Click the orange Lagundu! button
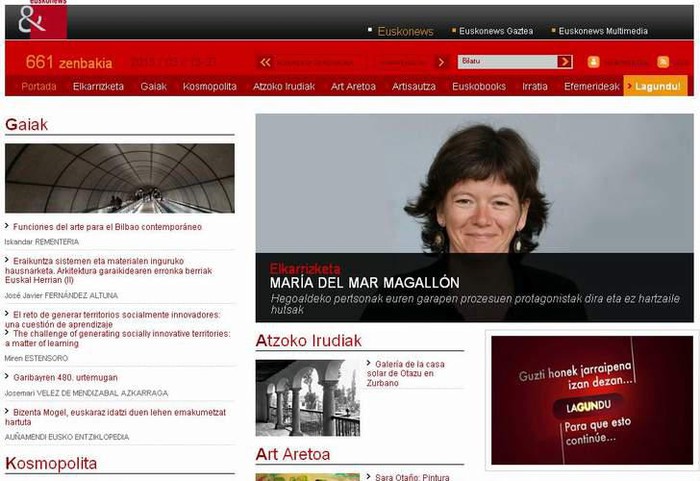700x481 pixels. [x=655, y=86]
